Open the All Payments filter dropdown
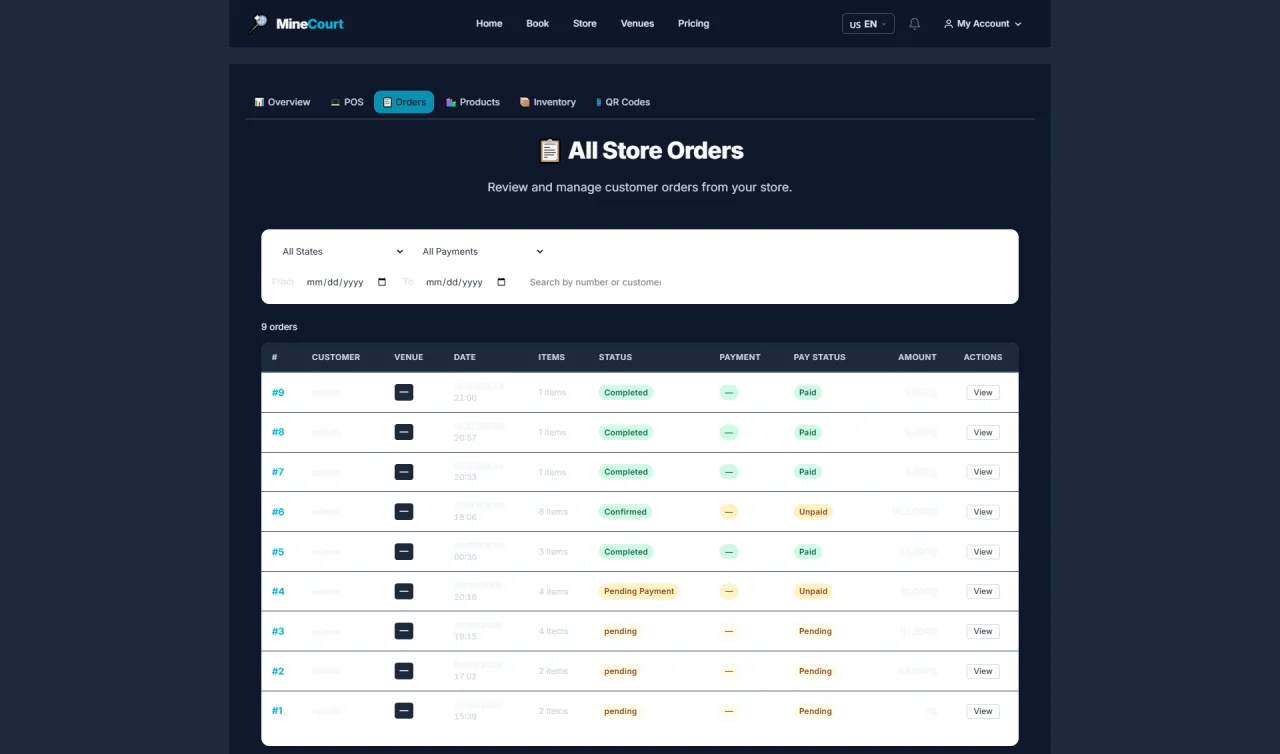1280x754 pixels. [482, 252]
